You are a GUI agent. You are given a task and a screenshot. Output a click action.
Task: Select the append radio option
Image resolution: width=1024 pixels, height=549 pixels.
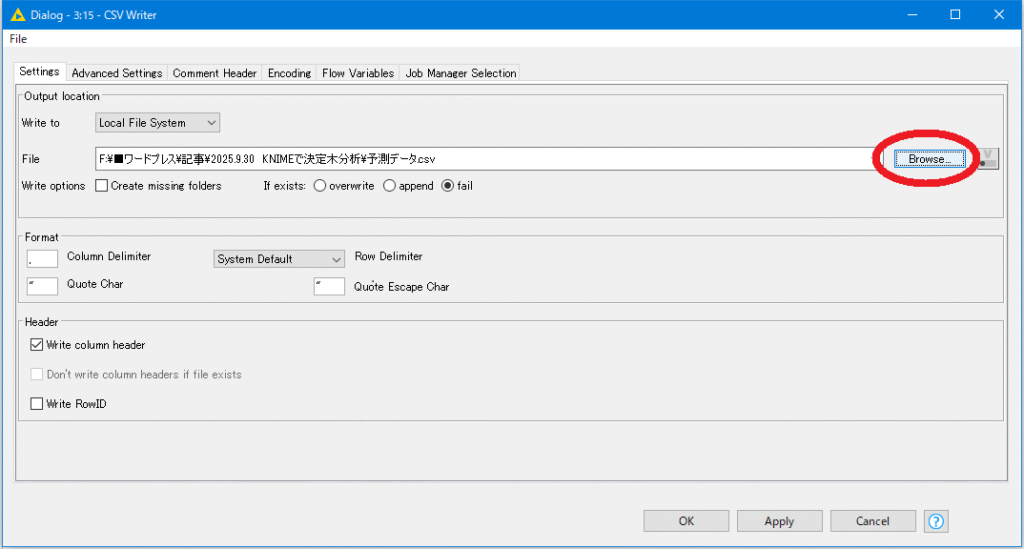pos(390,186)
